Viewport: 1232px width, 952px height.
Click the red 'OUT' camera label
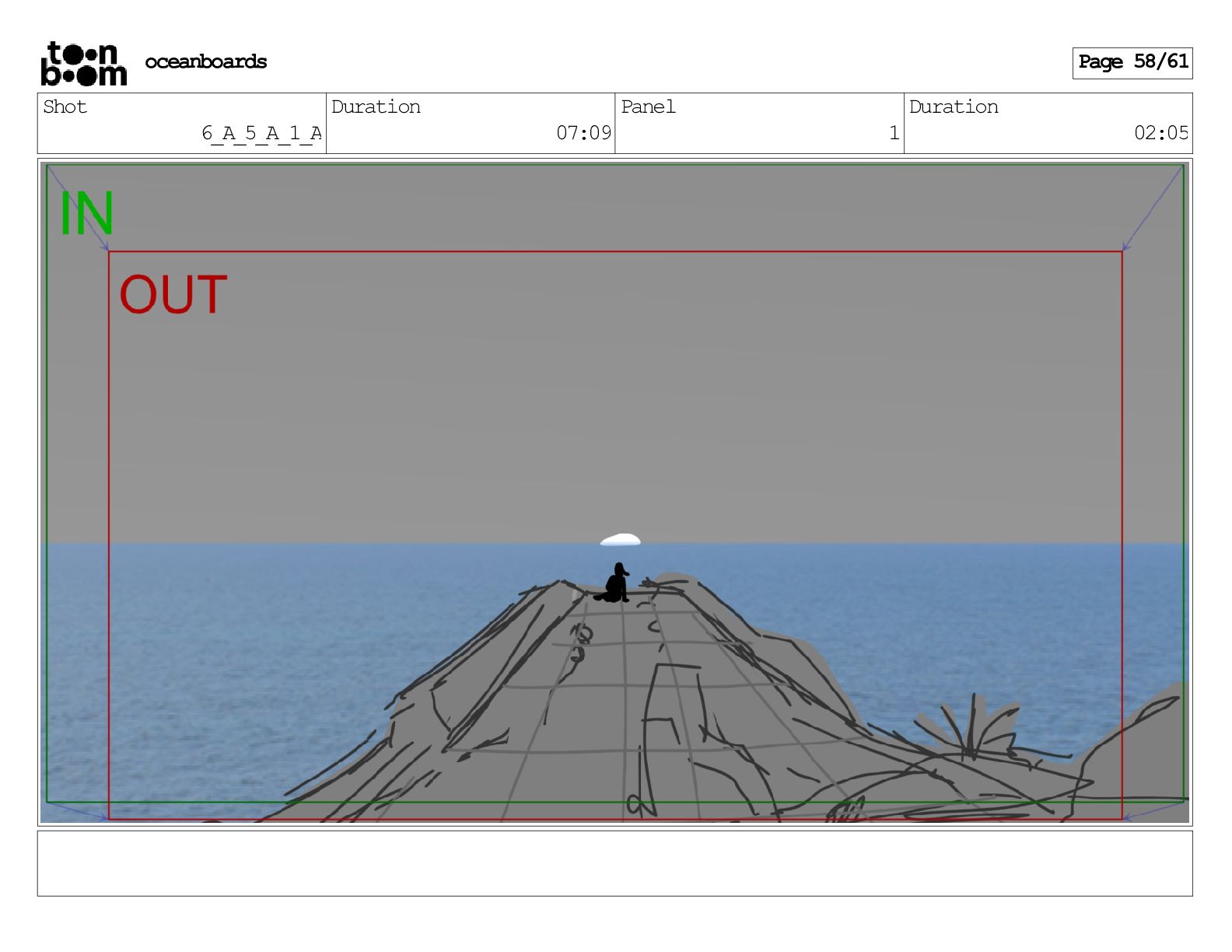(x=173, y=295)
